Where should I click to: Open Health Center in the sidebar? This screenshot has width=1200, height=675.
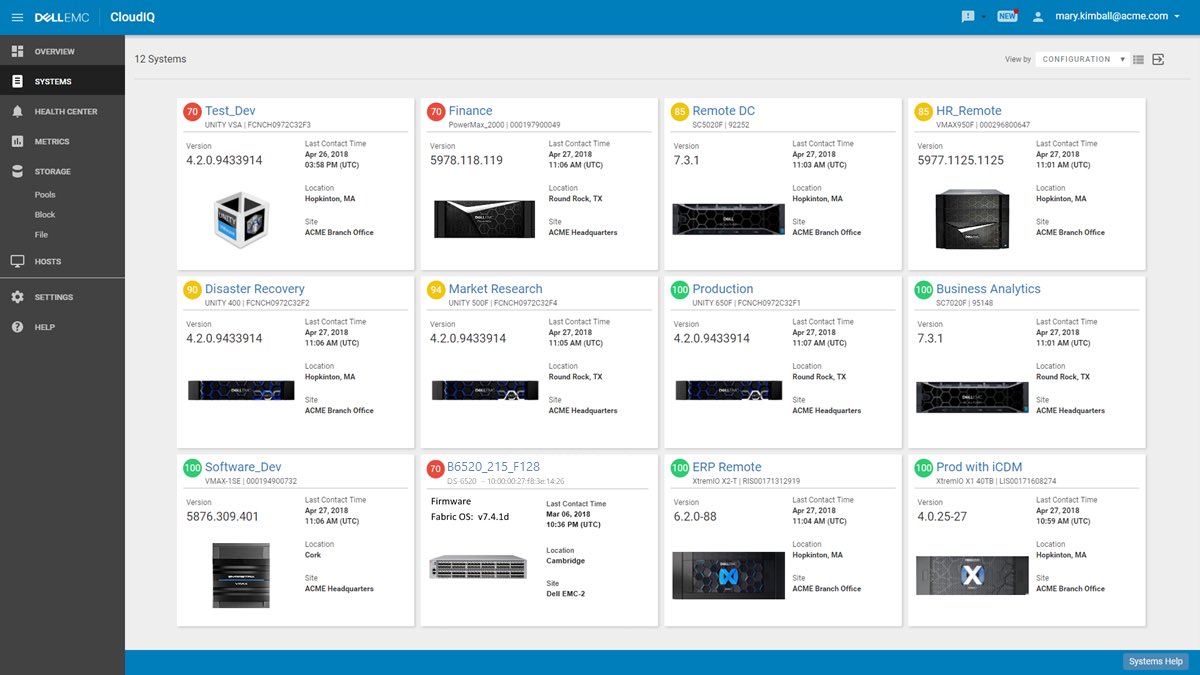point(62,111)
